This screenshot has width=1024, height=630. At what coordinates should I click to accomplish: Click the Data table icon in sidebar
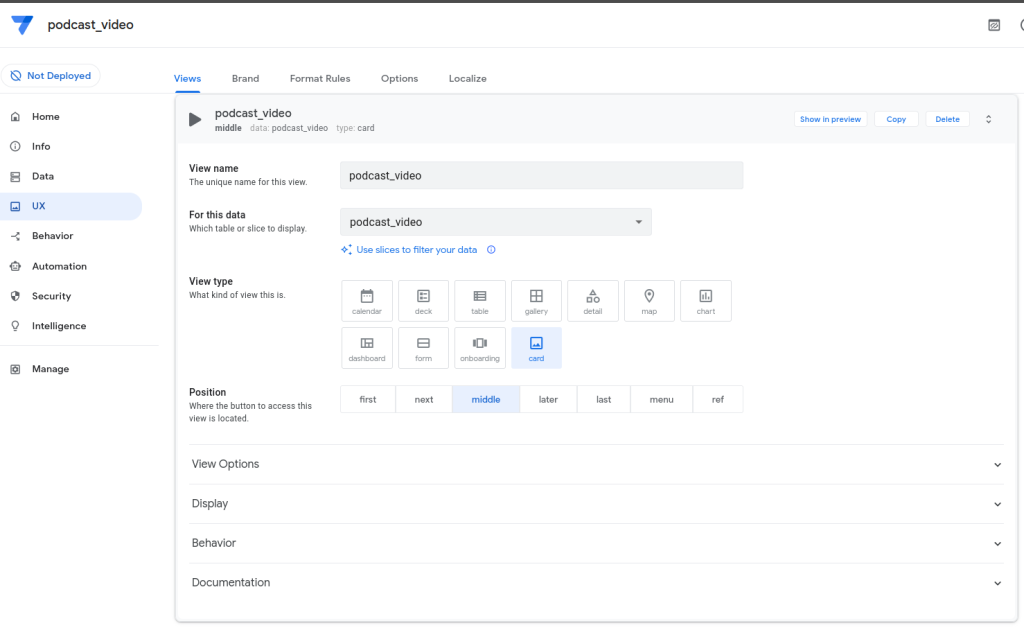15,176
